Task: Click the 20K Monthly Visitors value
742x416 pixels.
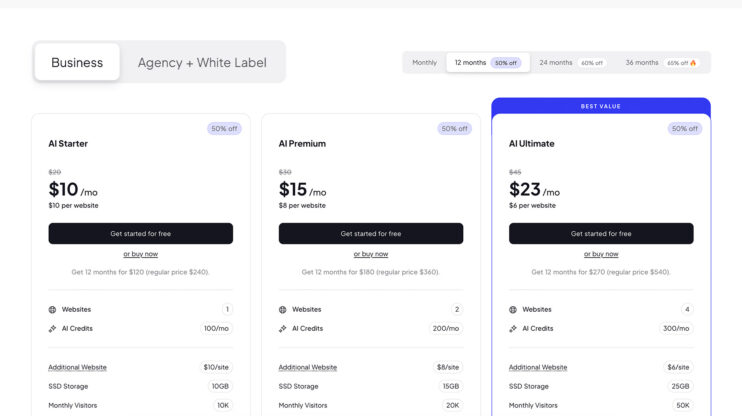Action: pyautogui.click(x=452, y=406)
